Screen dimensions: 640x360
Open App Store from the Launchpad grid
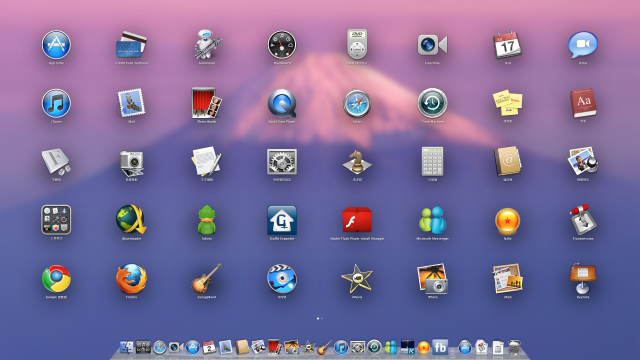coord(56,44)
